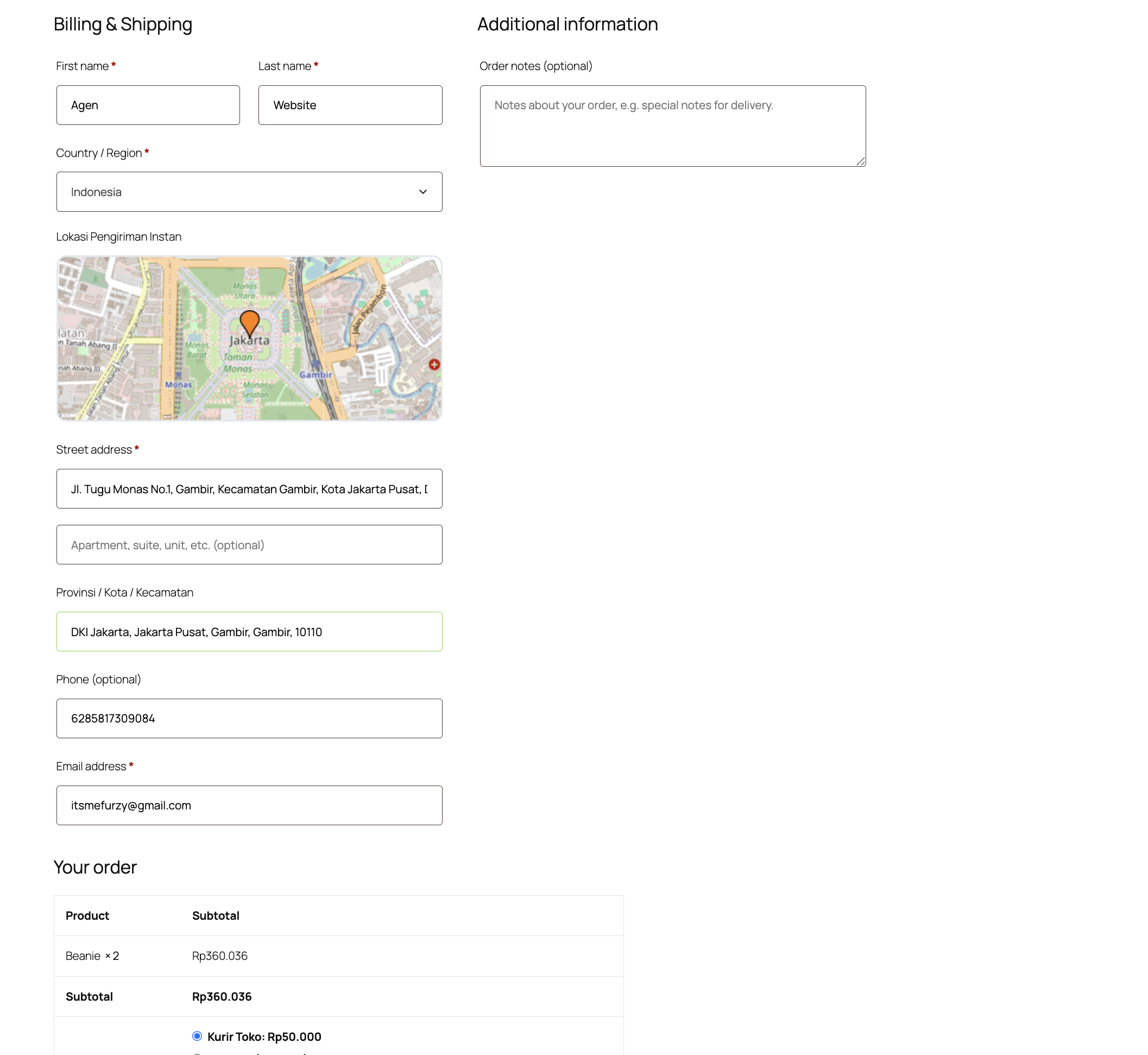Click the orange map pin marker
Screen dimensions: 1148x1055
coord(249,323)
